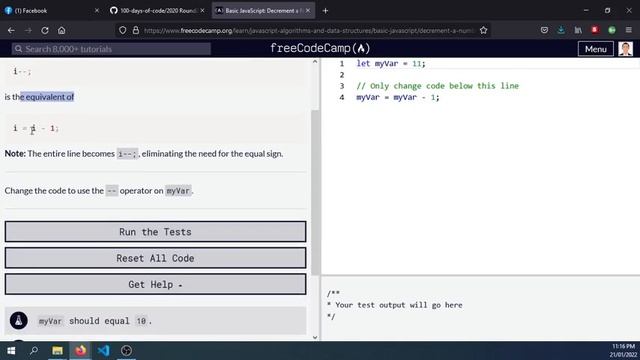
Task: Click the flask test icon beside myVar
Action: coord(18,320)
